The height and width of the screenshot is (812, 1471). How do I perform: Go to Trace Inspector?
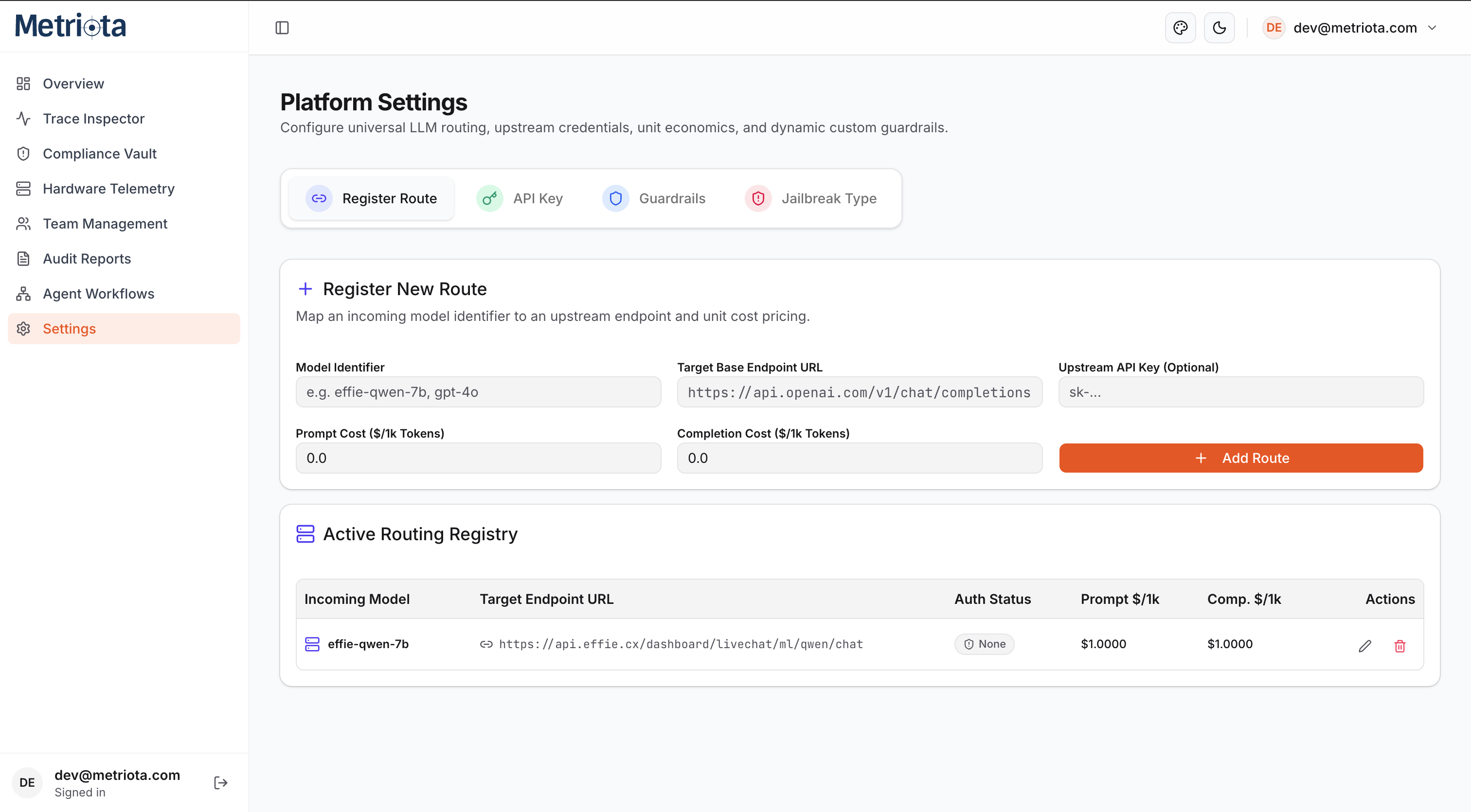click(124, 118)
